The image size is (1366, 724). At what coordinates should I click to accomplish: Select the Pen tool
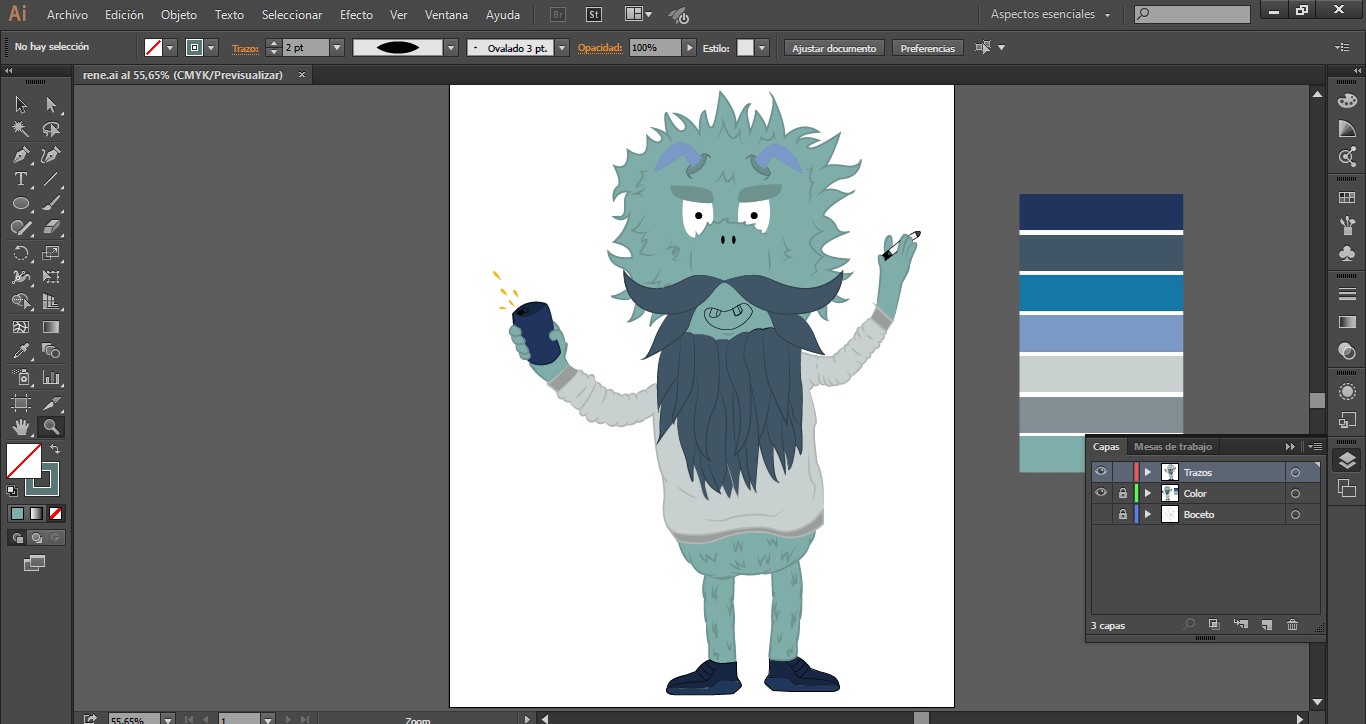[21, 155]
